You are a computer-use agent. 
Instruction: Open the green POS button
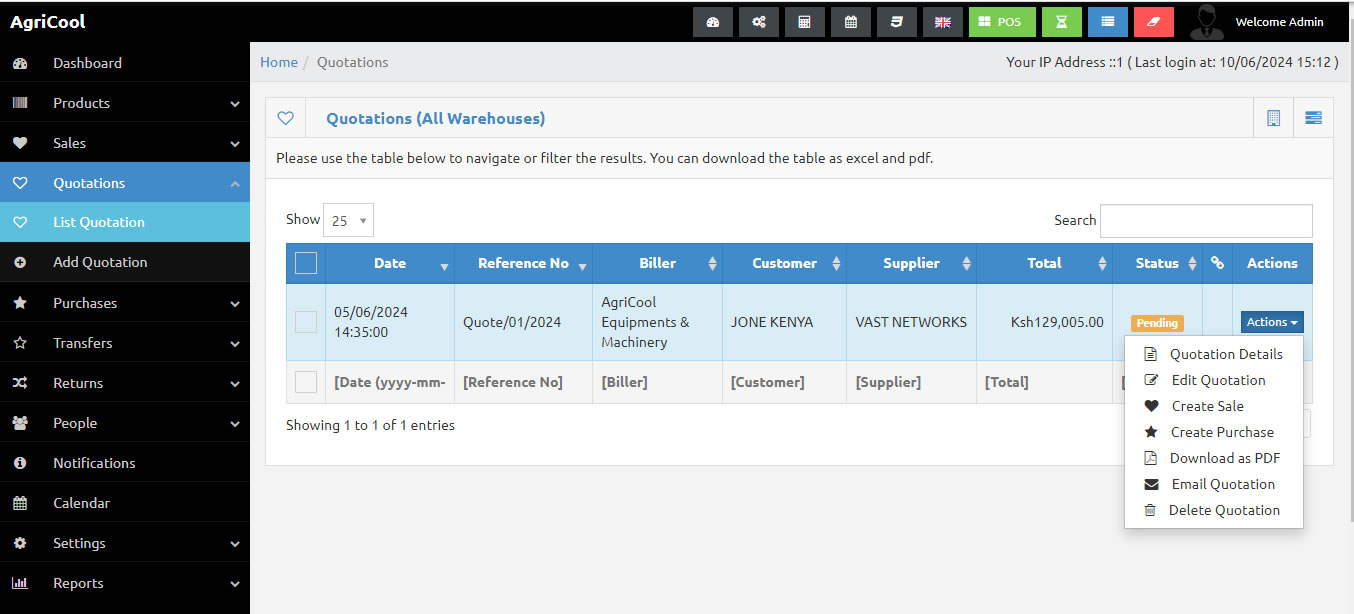pos(1001,22)
